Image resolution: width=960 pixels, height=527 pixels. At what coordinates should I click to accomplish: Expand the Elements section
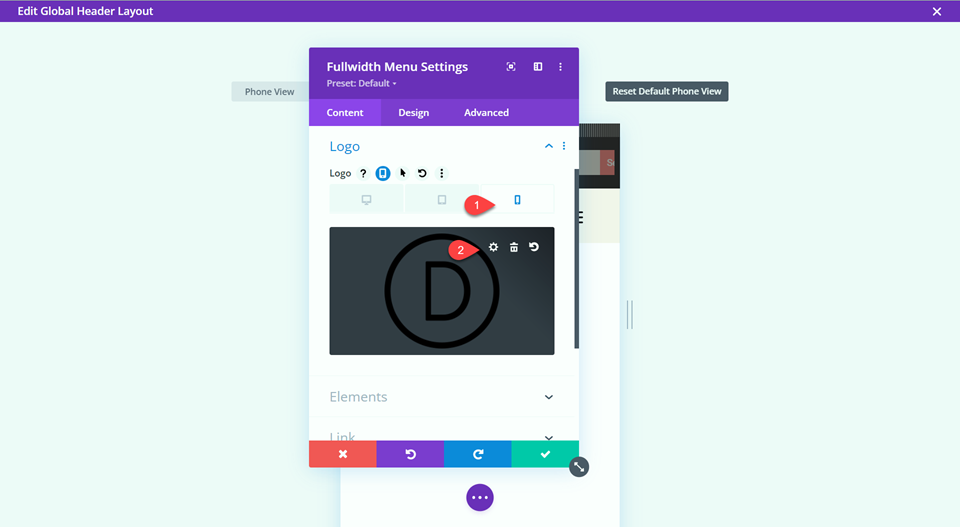[x=441, y=397]
